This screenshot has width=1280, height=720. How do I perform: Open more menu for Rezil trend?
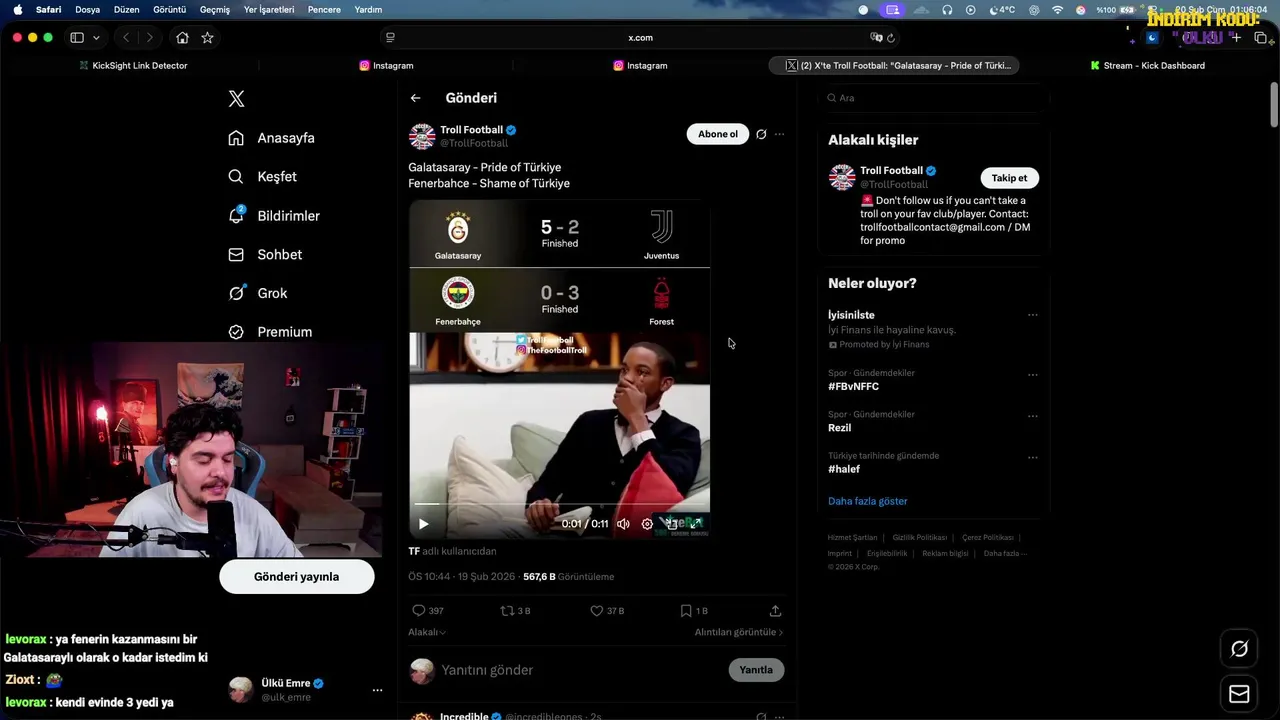1033,416
